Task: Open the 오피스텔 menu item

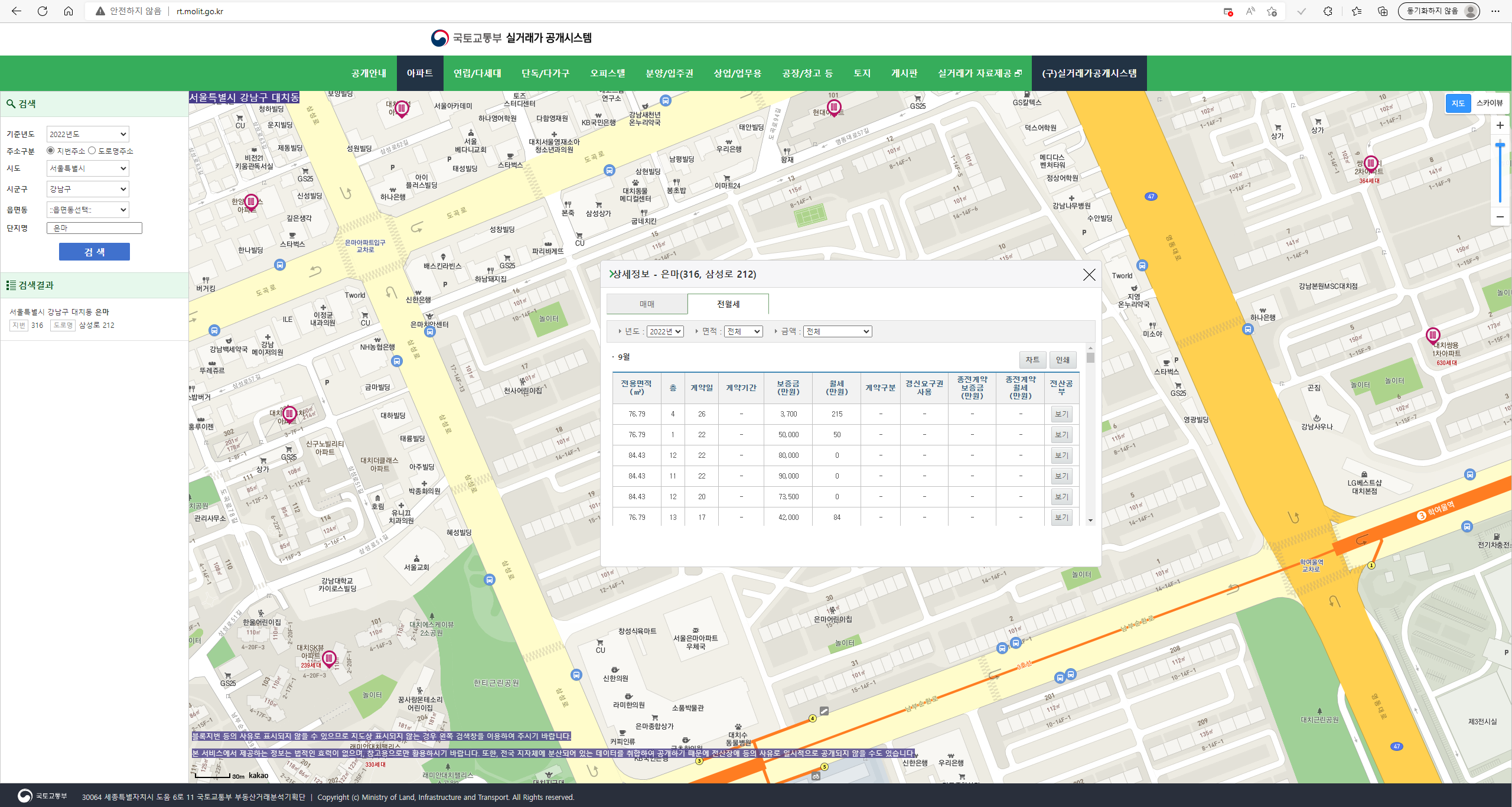Action: [607, 73]
